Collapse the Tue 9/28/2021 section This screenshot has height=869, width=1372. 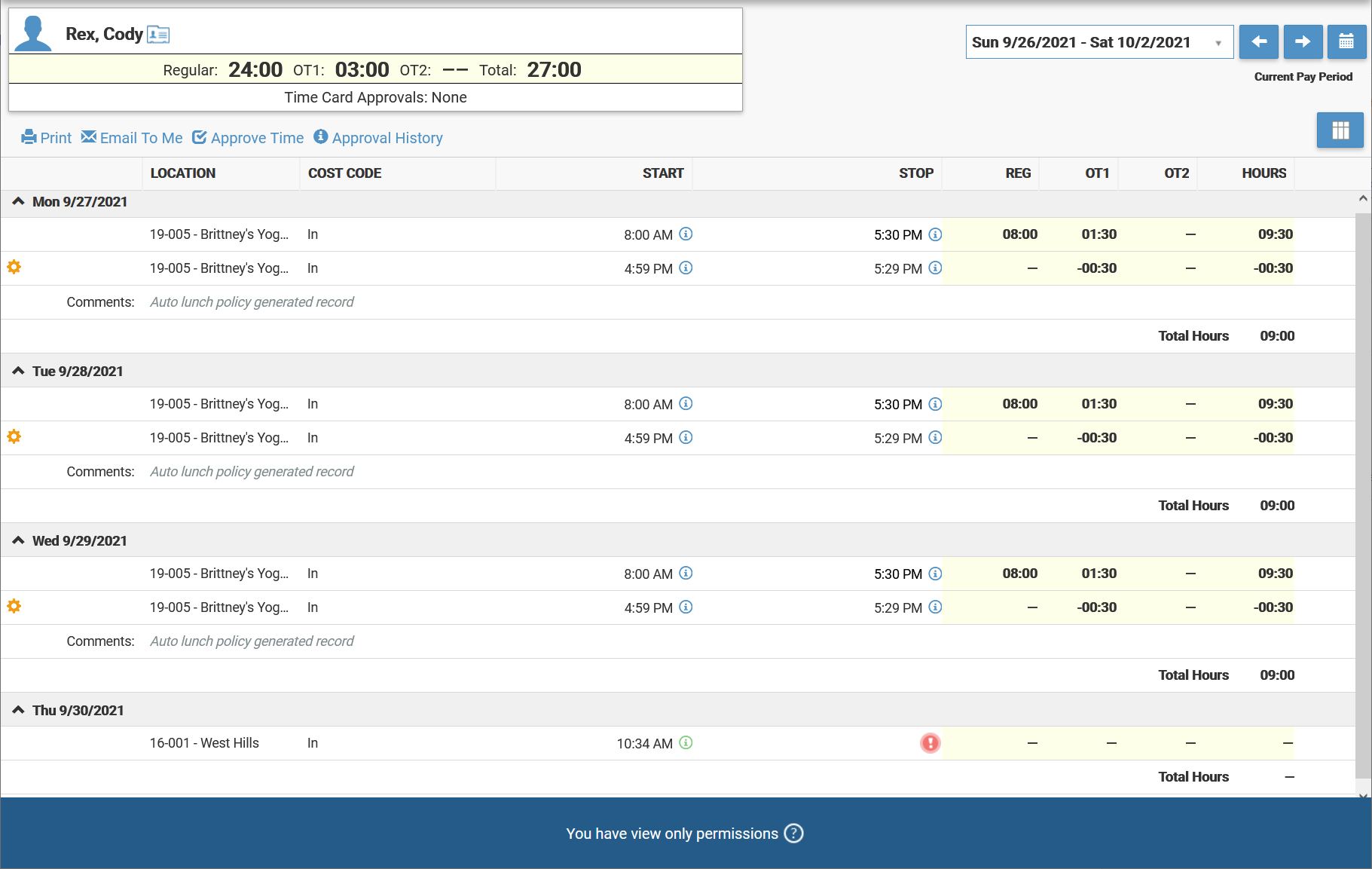(18, 371)
